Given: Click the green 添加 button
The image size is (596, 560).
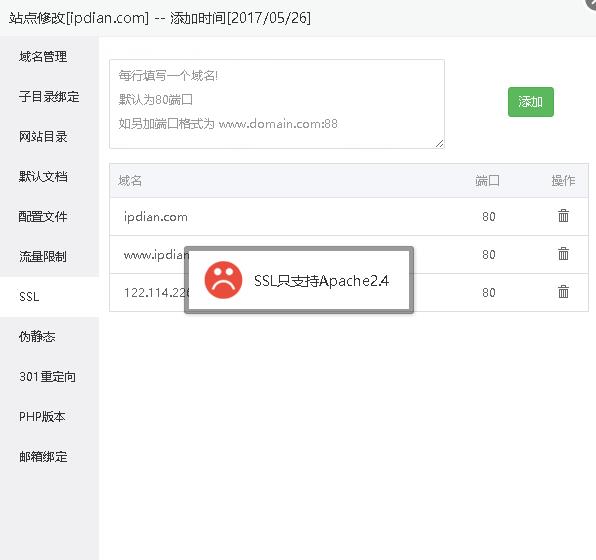Looking at the screenshot, I should click(531, 102).
